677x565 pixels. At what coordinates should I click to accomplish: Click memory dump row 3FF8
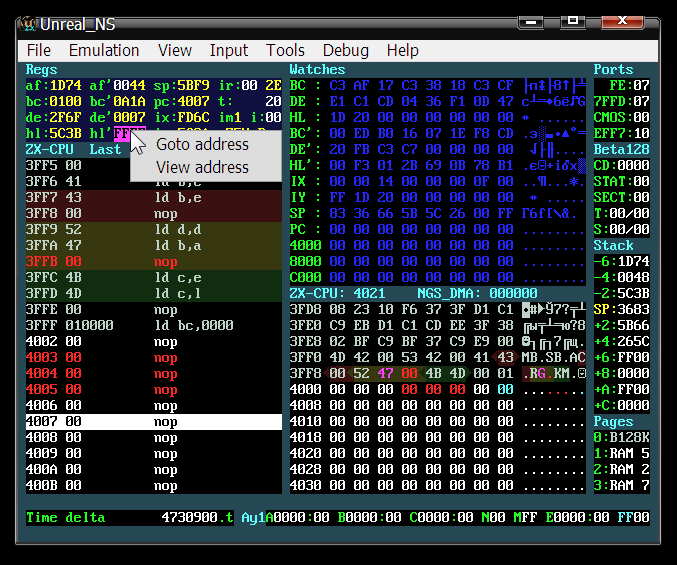coord(437,373)
